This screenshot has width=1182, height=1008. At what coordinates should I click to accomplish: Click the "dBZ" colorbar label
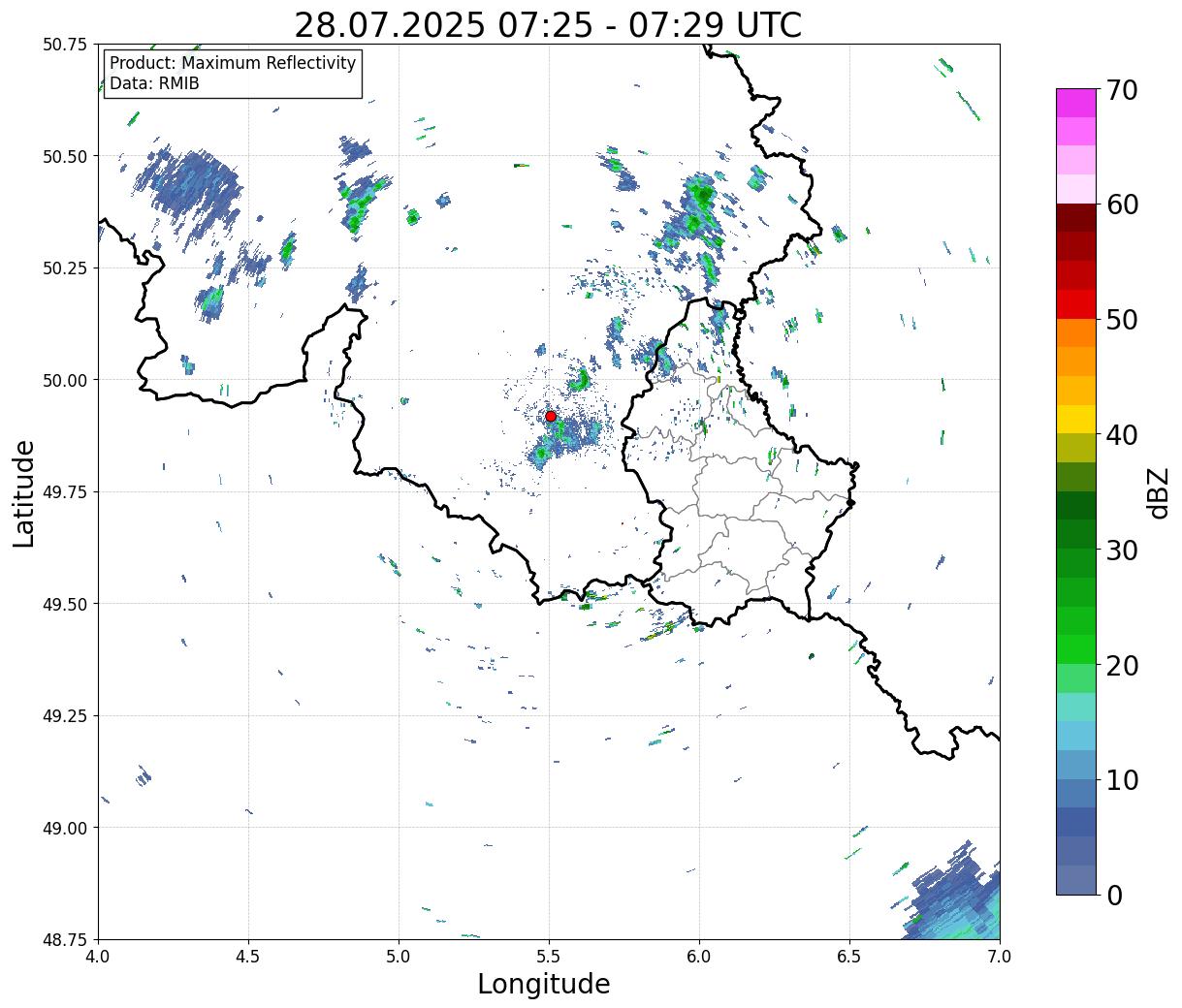click(x=1158, y=492)
